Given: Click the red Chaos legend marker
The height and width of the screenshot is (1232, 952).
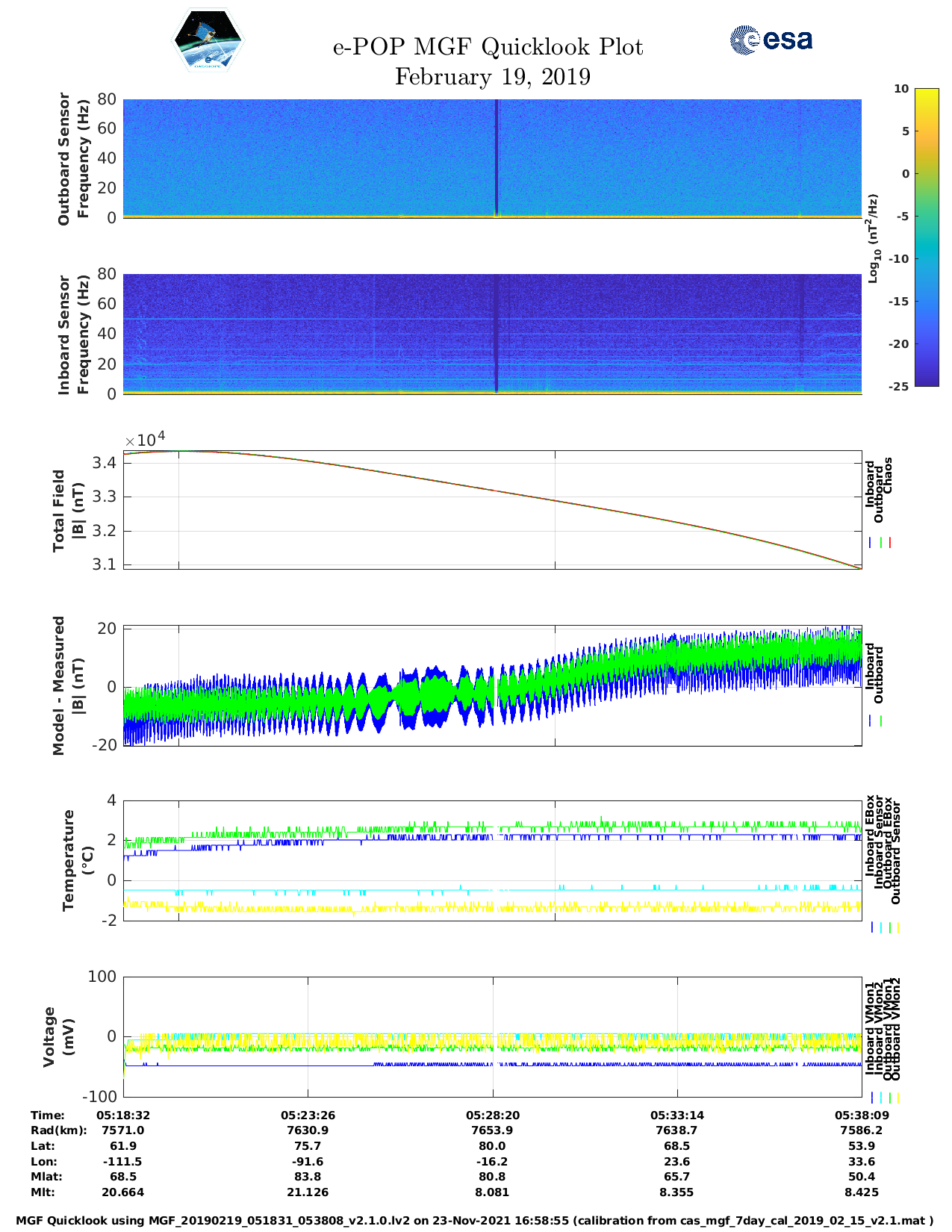Looking at the screenshot, I should click(x=890, y=543).
